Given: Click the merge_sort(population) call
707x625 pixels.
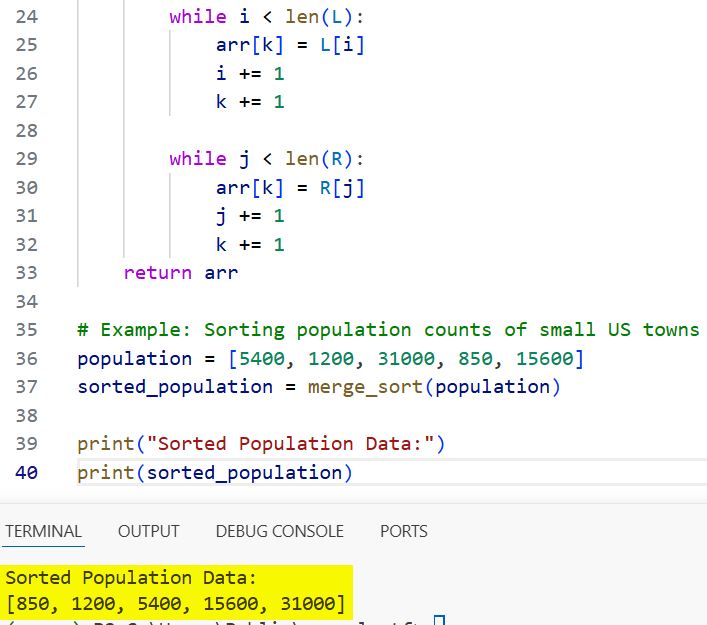Looking at the screenshot, I should (x=434, y=387).
